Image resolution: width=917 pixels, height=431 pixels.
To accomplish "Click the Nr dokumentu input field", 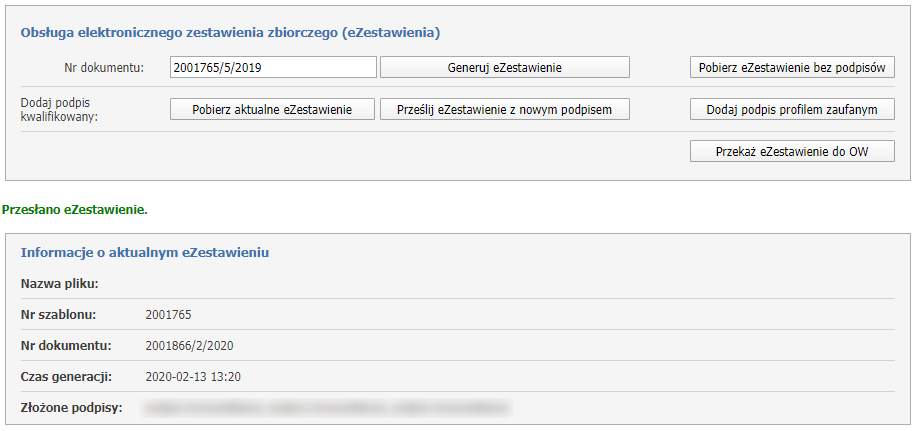I will tap(273, 67).
